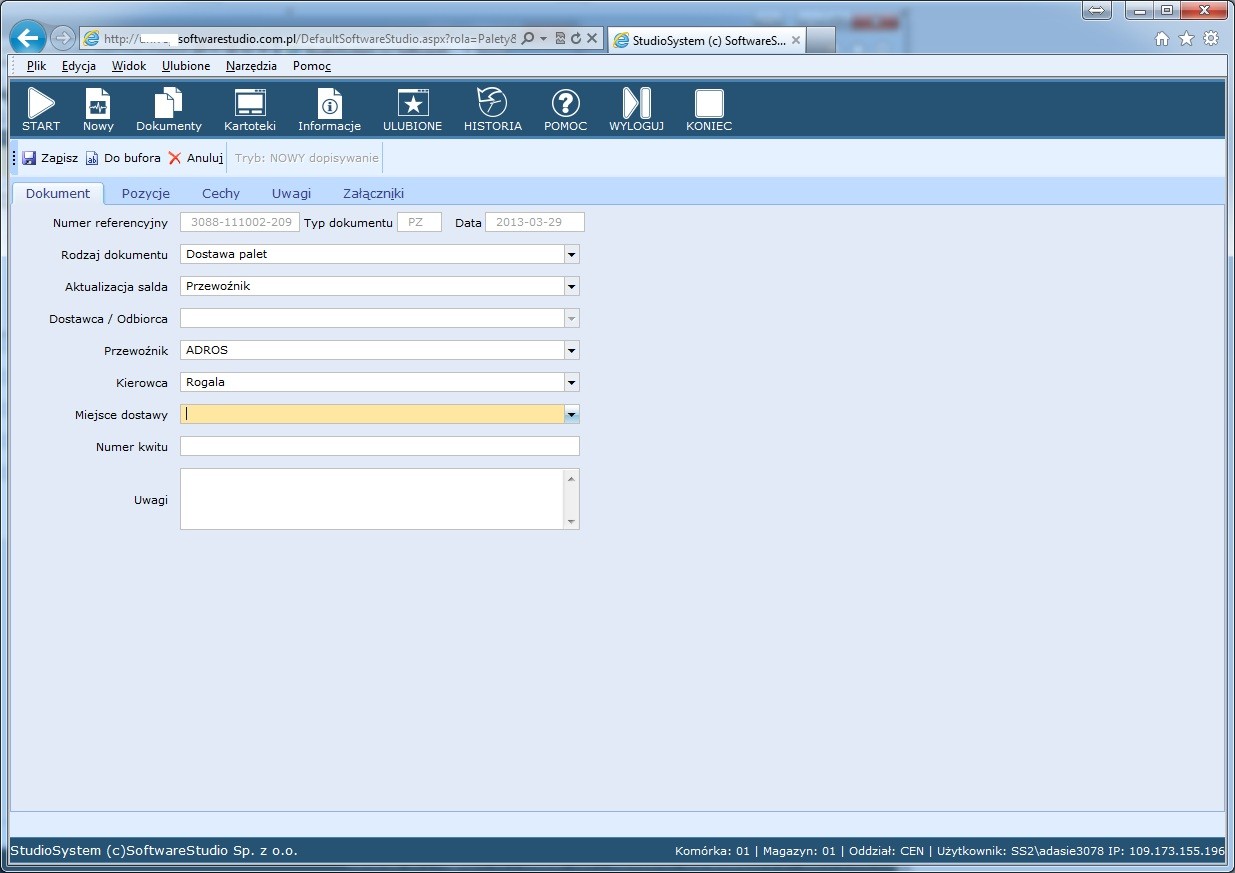The height and width of the screenshot is (873, 1235).
Task: Refresh the page in address bar
Action: [x=576, y=39]
